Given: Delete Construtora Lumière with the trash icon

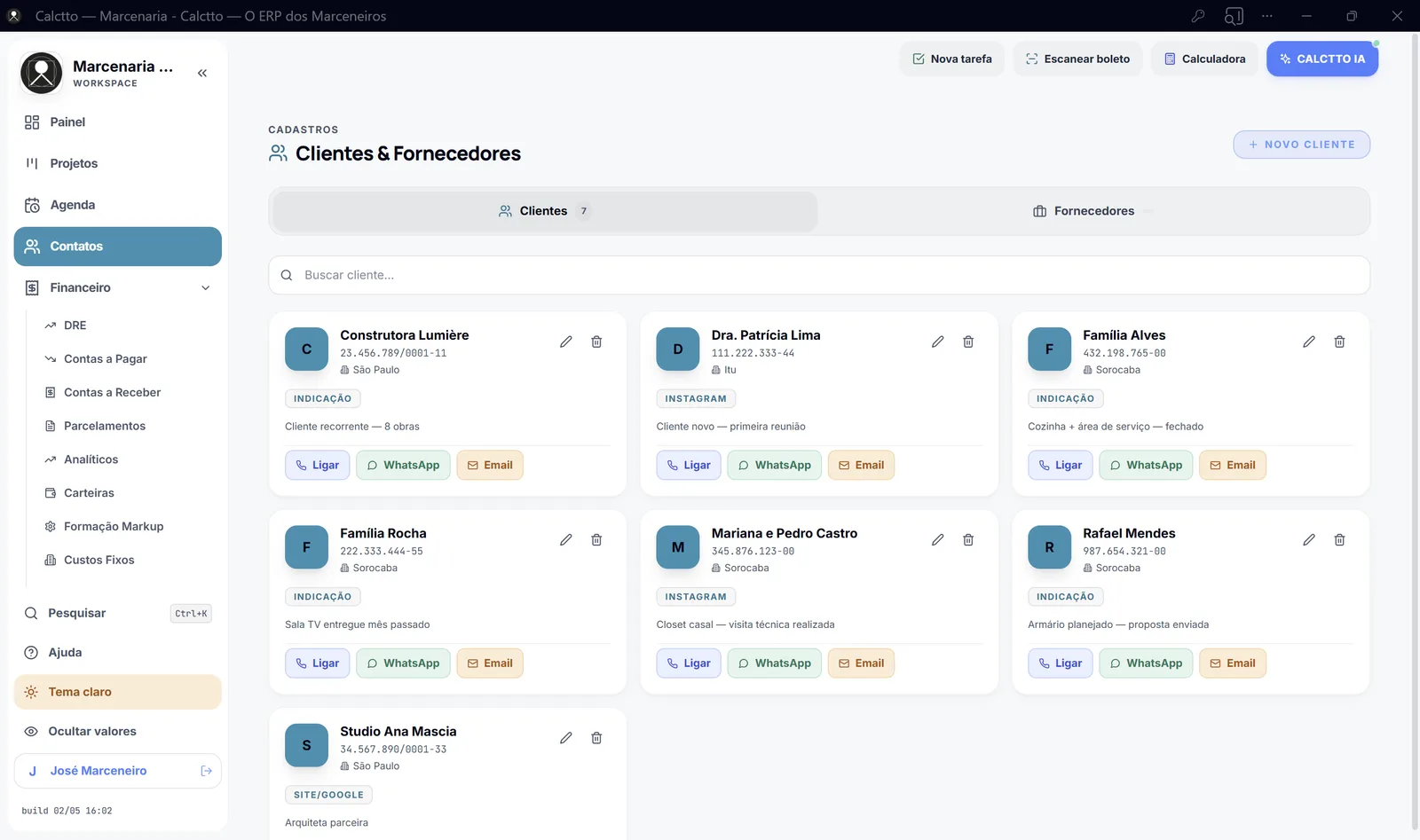Looking at the screenshot, I should tap(596, 341).
